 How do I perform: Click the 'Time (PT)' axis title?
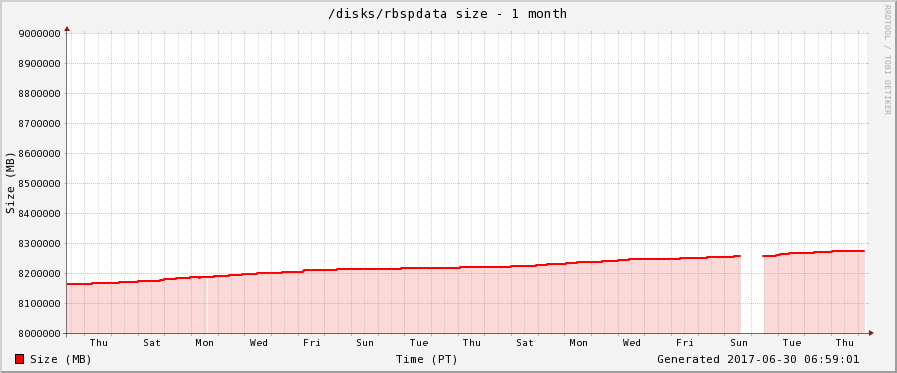(427, 359)
